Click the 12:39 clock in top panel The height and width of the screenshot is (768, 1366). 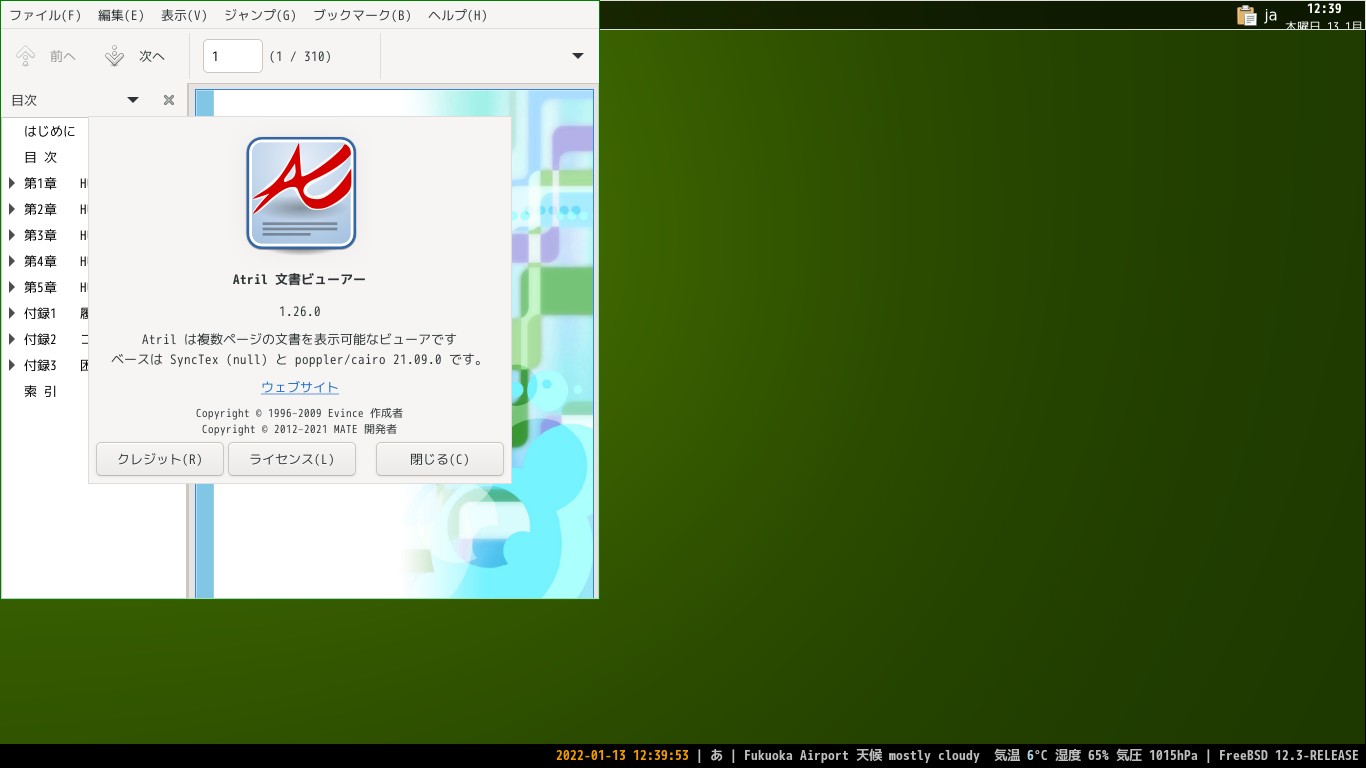(1324, 8)
